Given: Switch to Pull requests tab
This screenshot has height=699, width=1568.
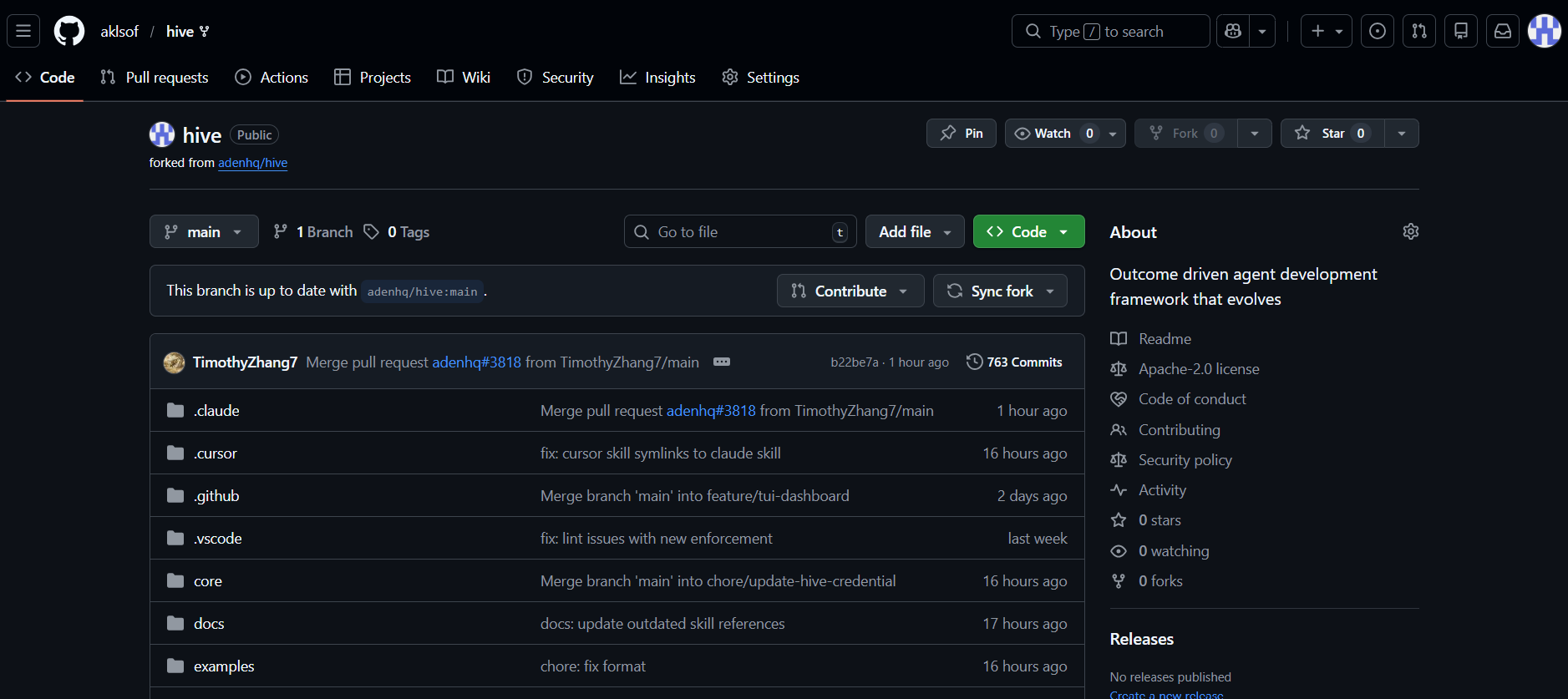Looking at the screenshot, I should [x=155, y=77].
